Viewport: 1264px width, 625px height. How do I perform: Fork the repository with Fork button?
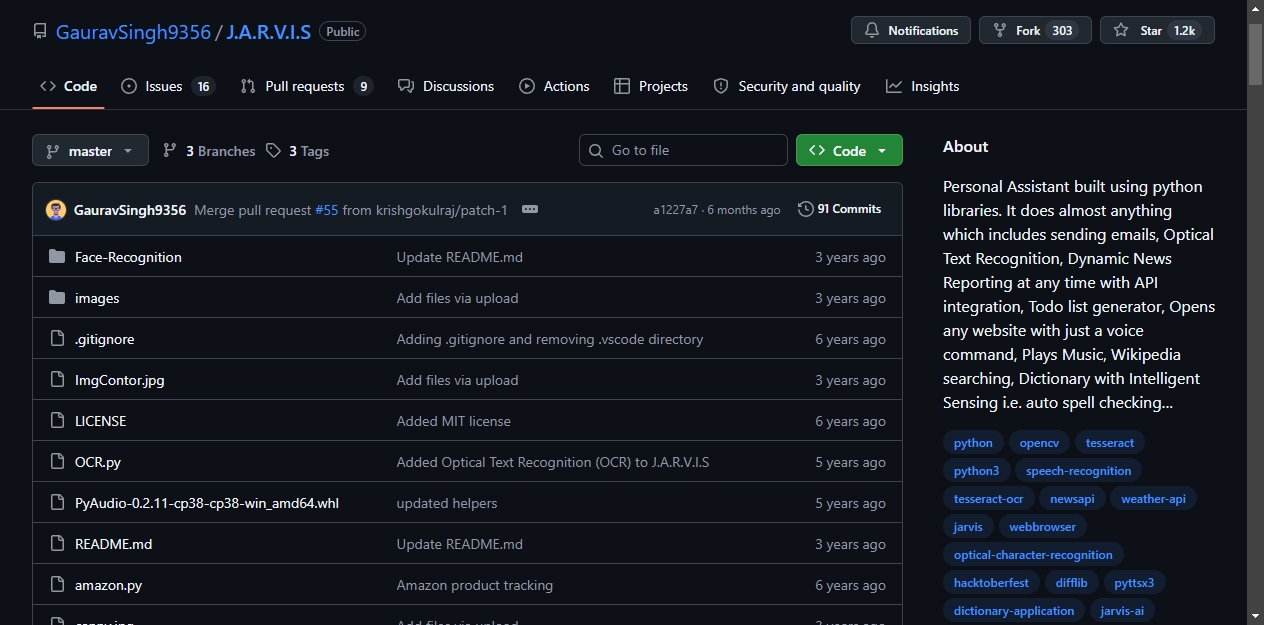point(1035,31)
